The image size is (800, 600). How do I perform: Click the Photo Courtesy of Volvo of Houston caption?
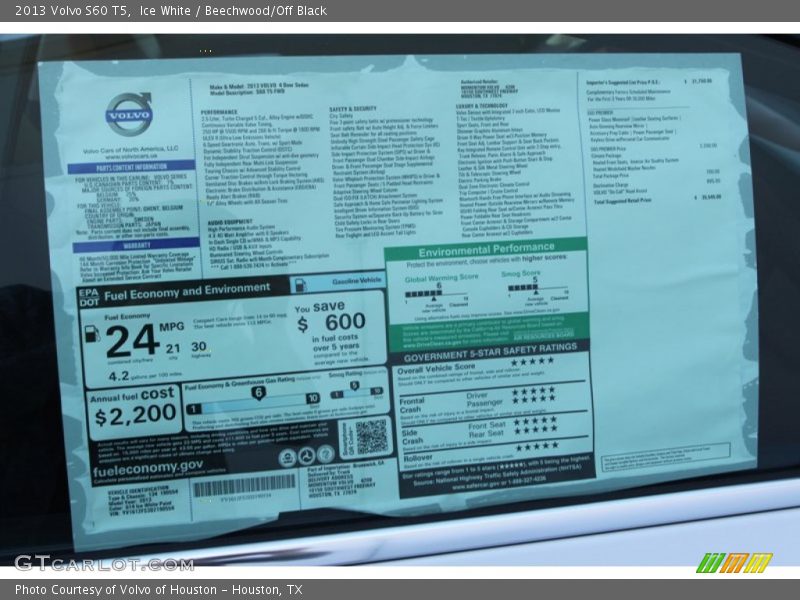tap(158, 590)
